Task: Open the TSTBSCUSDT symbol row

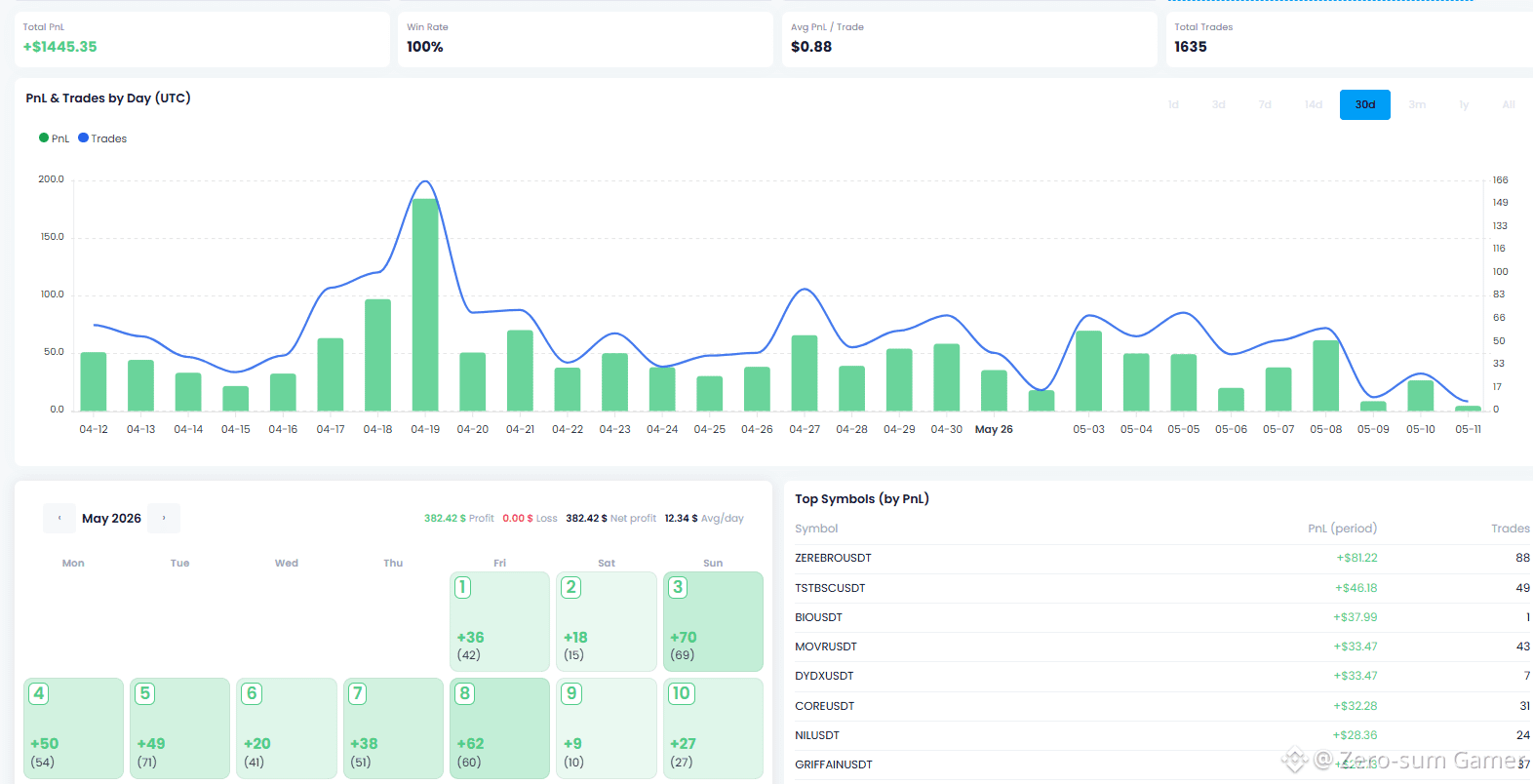Action: click(1162, 588)
